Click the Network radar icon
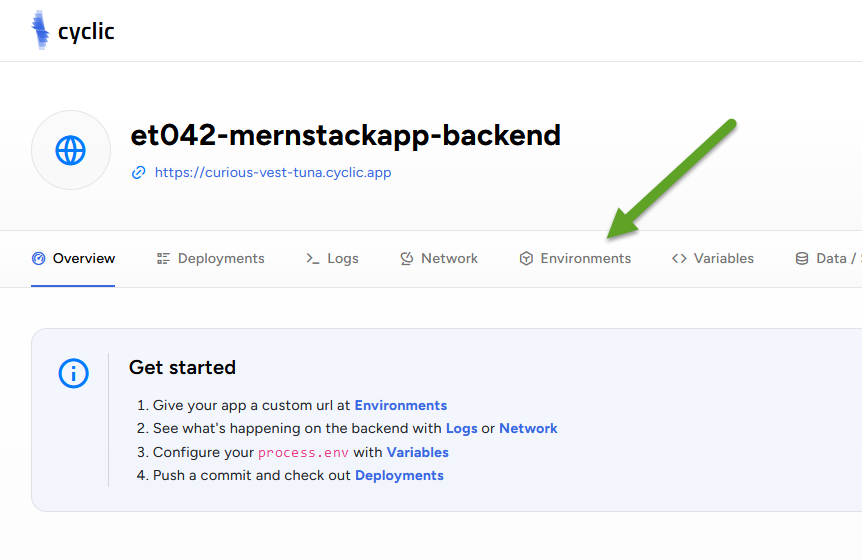Image resolution: width=862 pixels, height=560 pixels. (407, 258)
